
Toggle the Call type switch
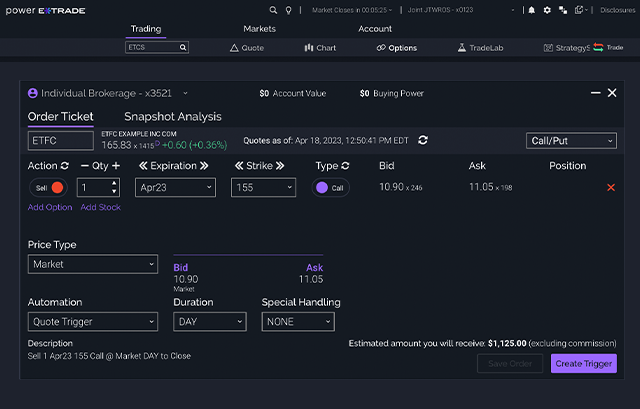(330, 187)
